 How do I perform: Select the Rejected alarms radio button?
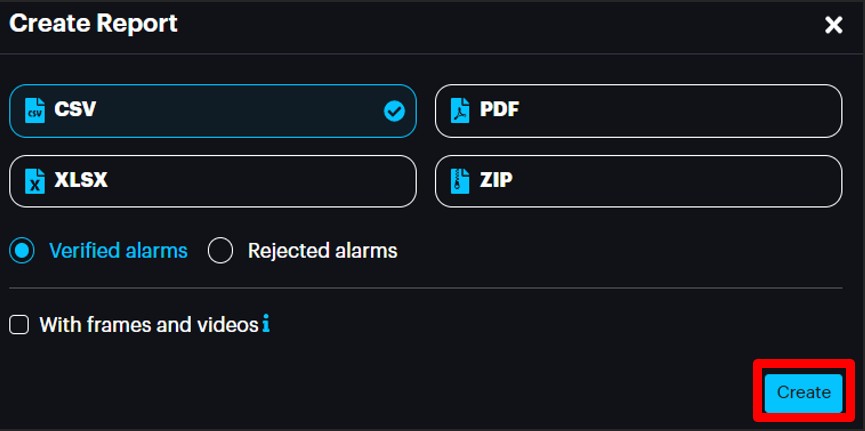click(220, 251)
